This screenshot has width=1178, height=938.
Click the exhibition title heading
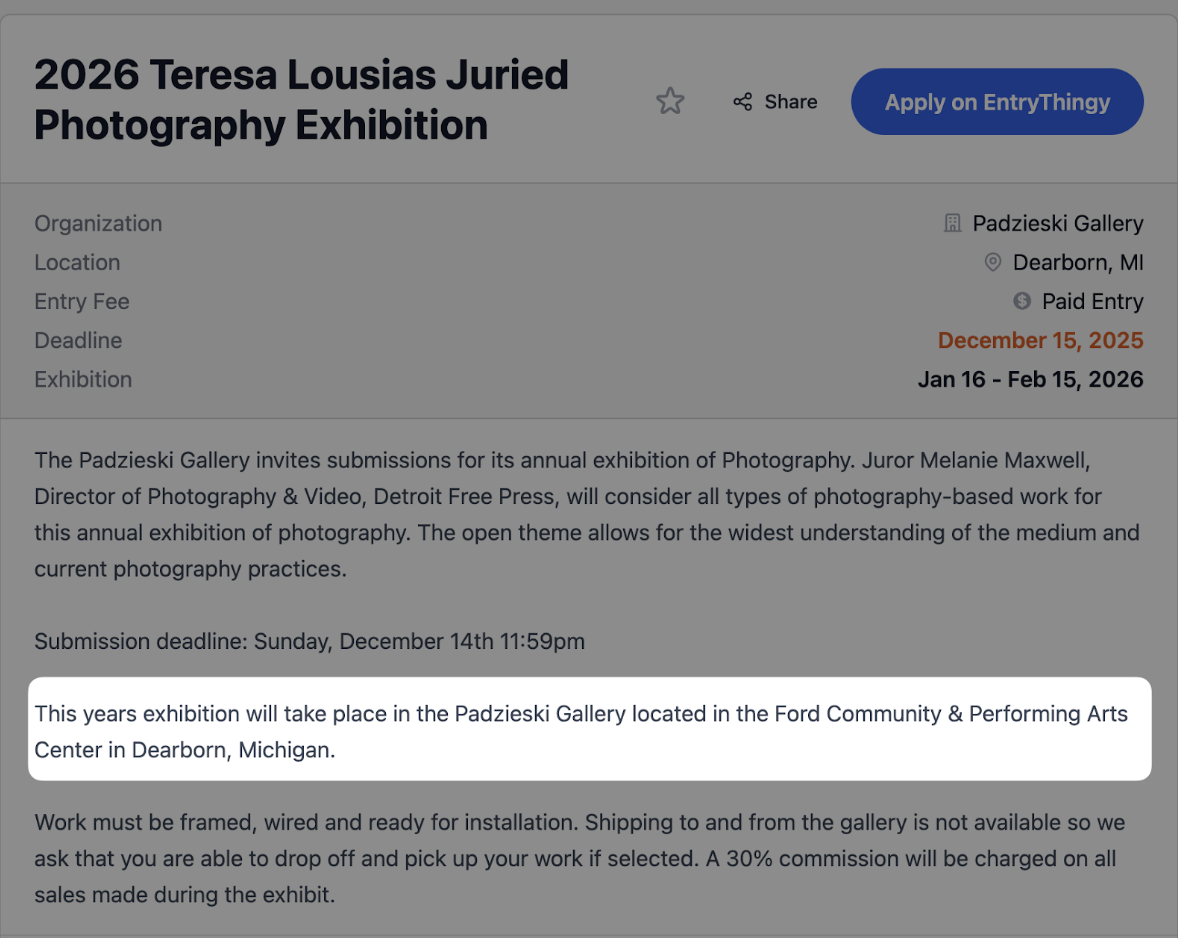300,99
